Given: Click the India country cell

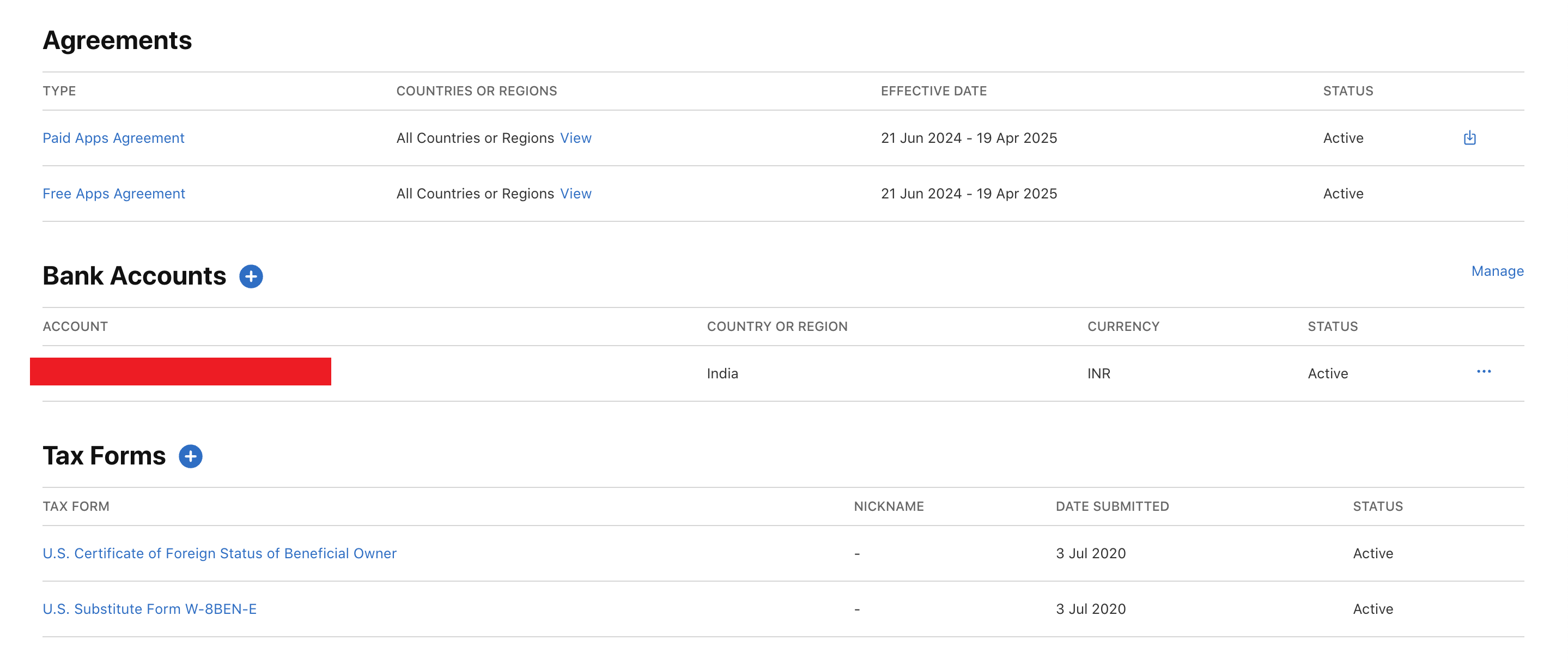Looking at the screenshot, I should point(722,373).
